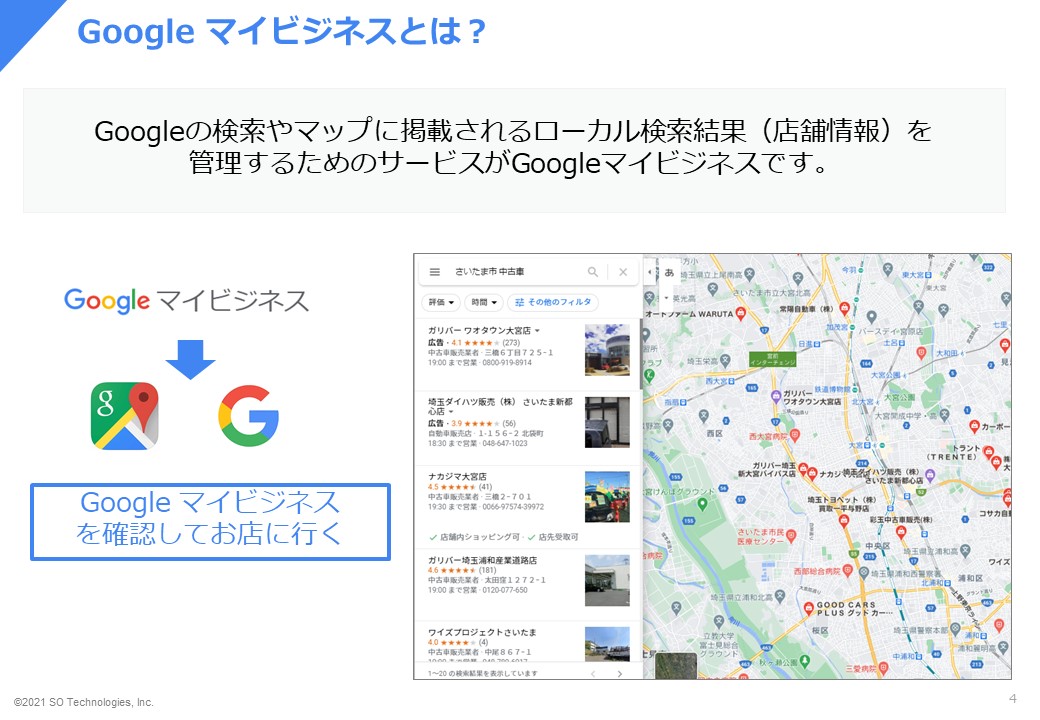The height and width of the screenshot is (720, 1040).
Task: Click the purple 埼玉ダイハツ販売 さいたま新都心店 pin
Action: coord(930,475)
